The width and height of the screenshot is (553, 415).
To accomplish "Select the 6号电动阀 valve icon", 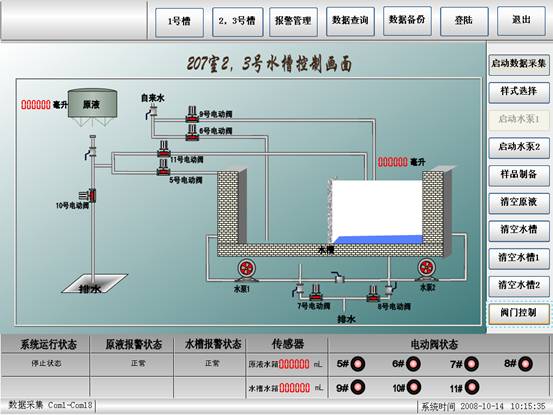I will (x=192, y=132).
